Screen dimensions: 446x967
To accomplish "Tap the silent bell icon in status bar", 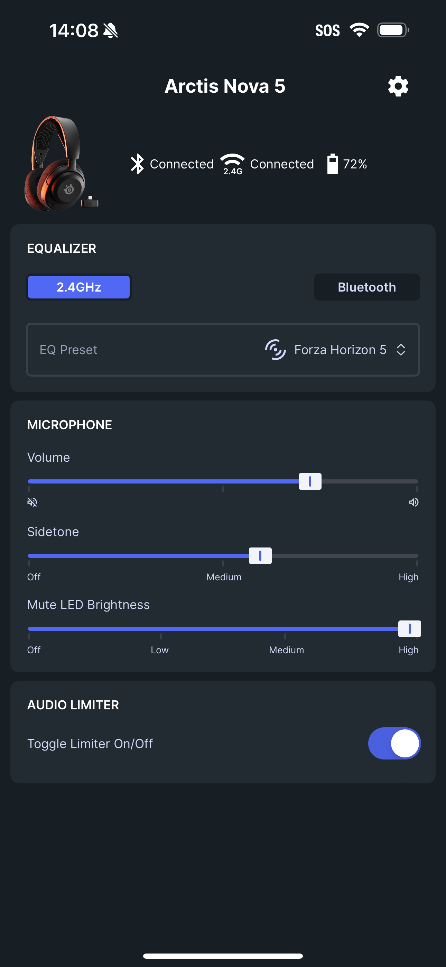I will pyautogui.click(x=111, y=30).
